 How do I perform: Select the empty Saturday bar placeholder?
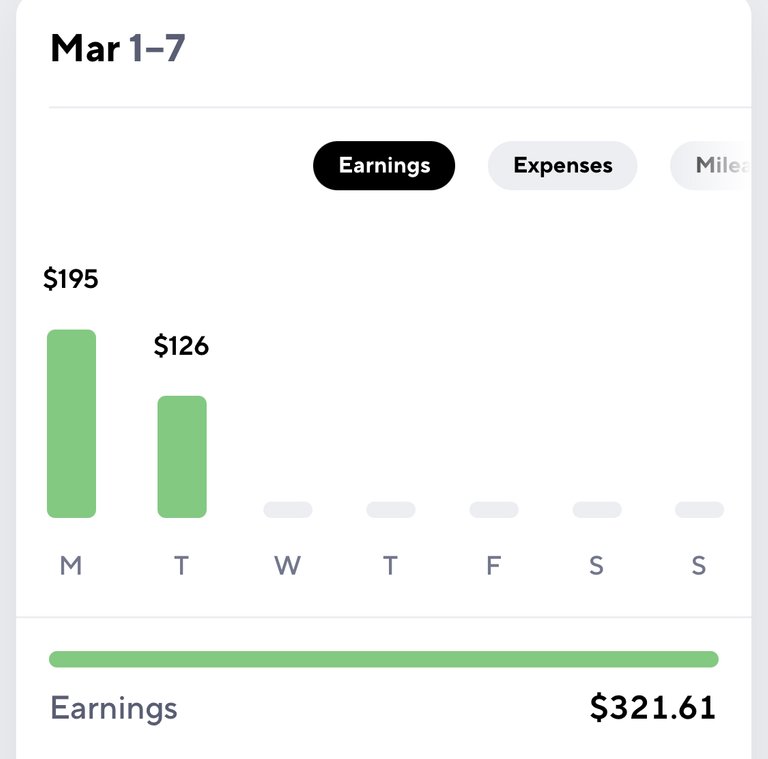pyautogui.click(x=597, y=510)
